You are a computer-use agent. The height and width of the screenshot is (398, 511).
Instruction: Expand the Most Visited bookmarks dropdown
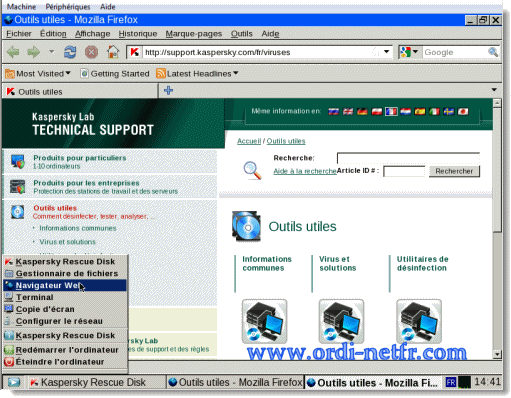(x=38, y=73)
